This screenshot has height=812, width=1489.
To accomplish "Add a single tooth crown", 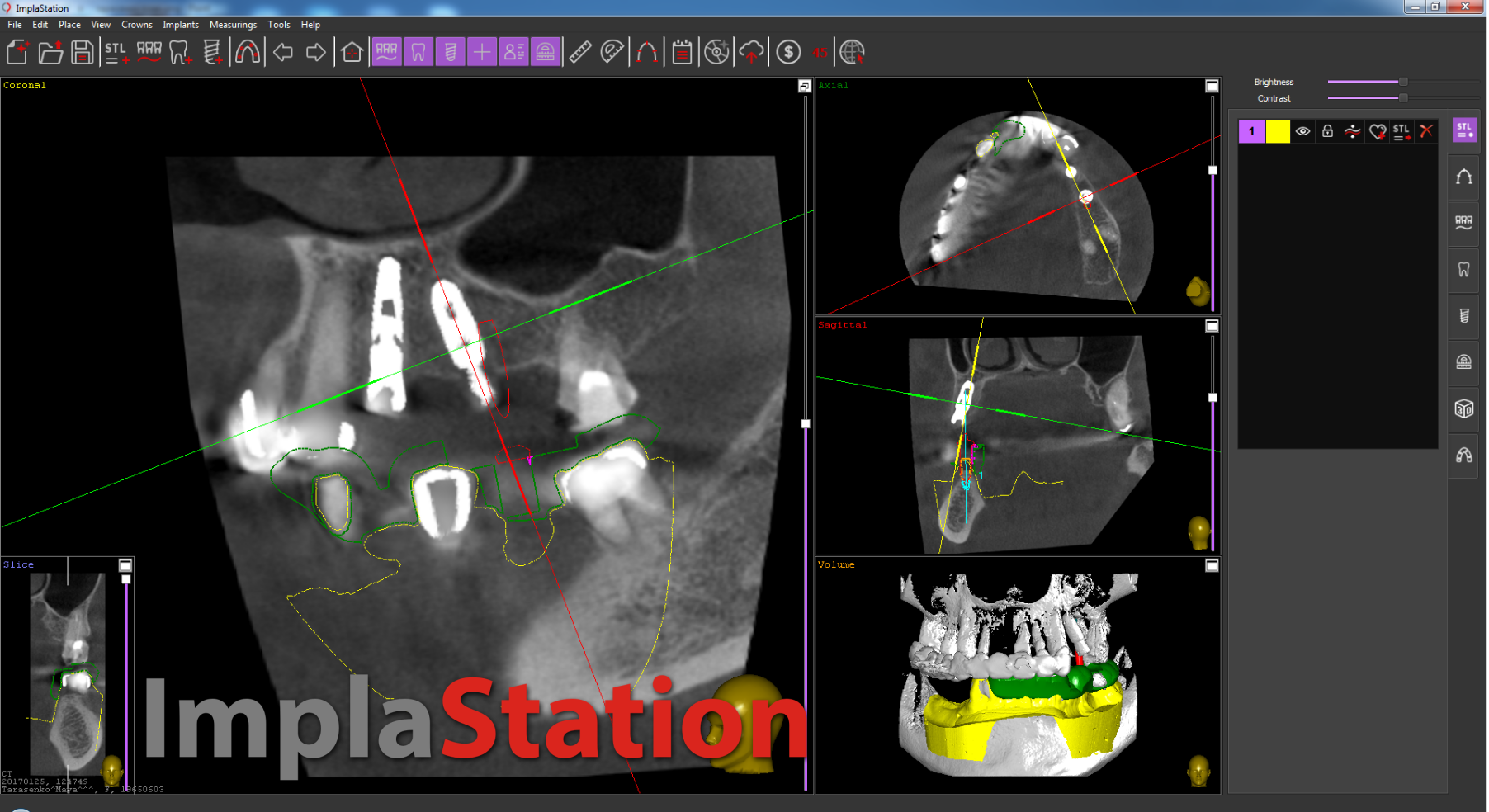I will [180, 53].
